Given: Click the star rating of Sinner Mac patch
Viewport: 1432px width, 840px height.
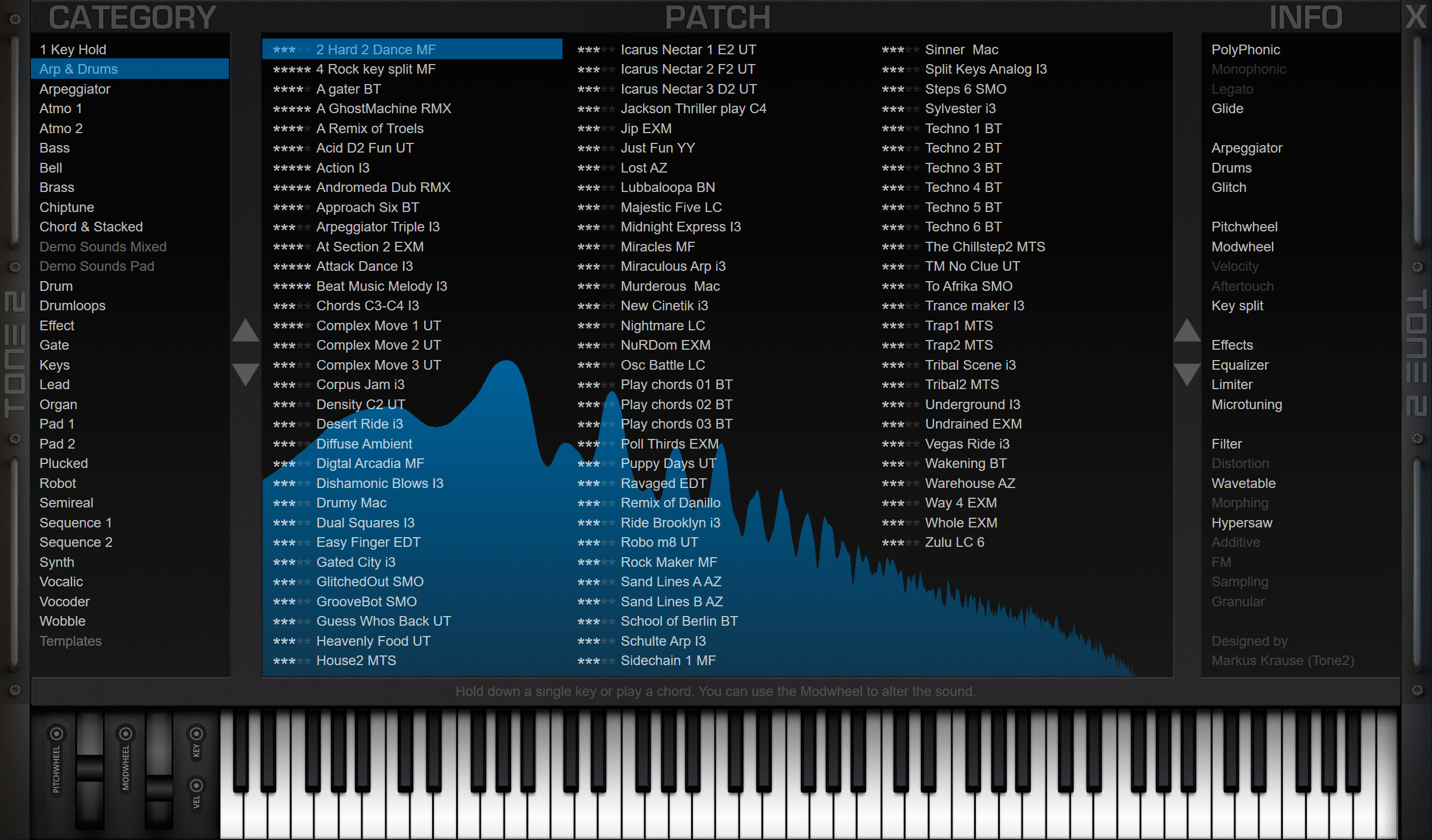Looking at the screenshot, I should click(900, 50).
